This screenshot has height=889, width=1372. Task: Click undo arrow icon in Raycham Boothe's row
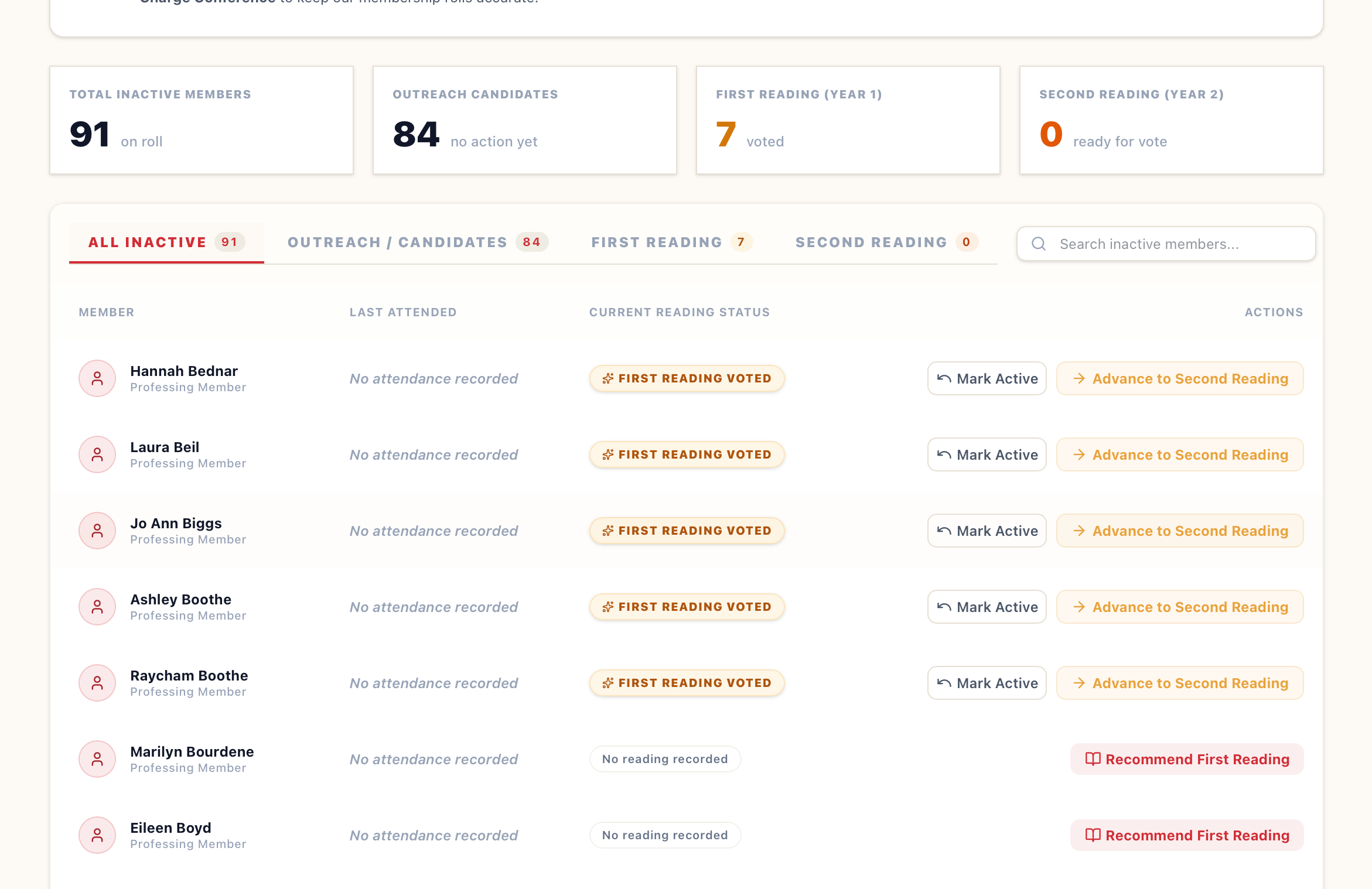[944, 683]
